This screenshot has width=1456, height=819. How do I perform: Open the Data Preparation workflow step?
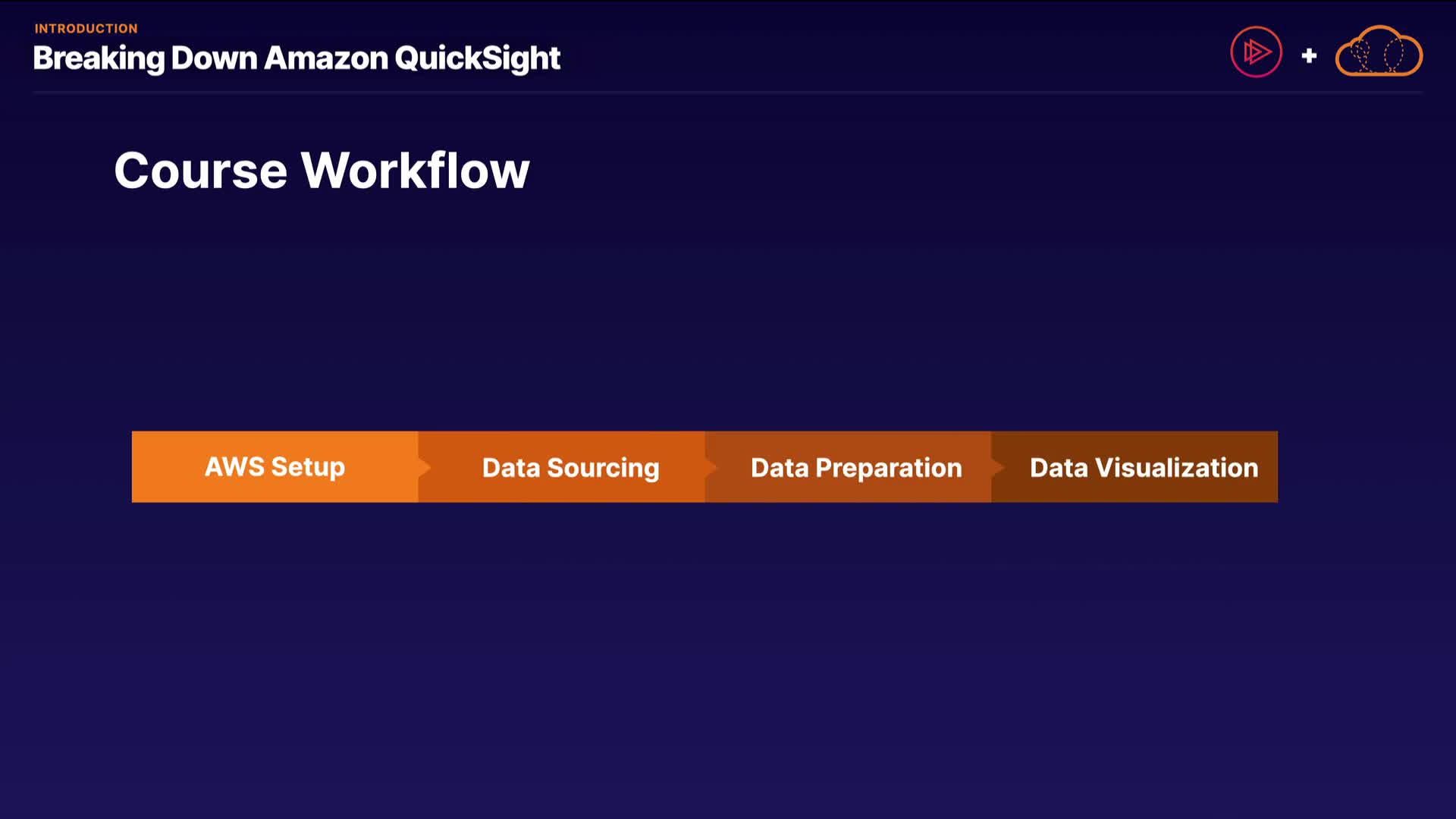[856, 468]
